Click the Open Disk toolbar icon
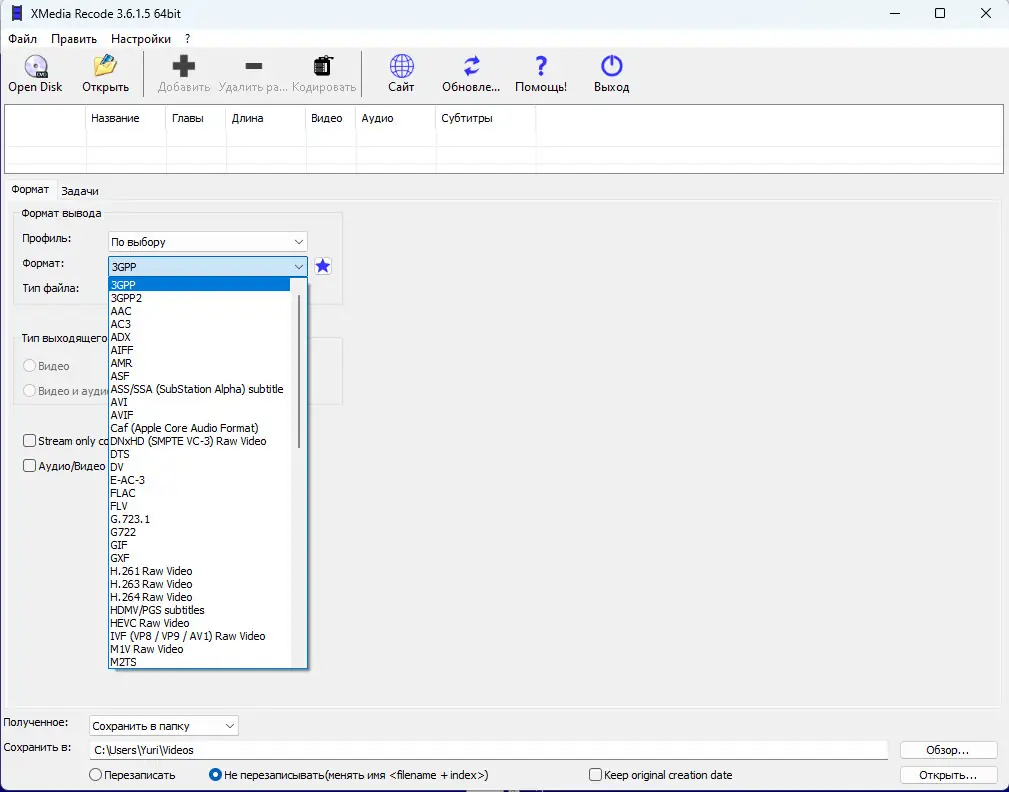Screen dimensions: 1009x792 click(x=36, y=66)
